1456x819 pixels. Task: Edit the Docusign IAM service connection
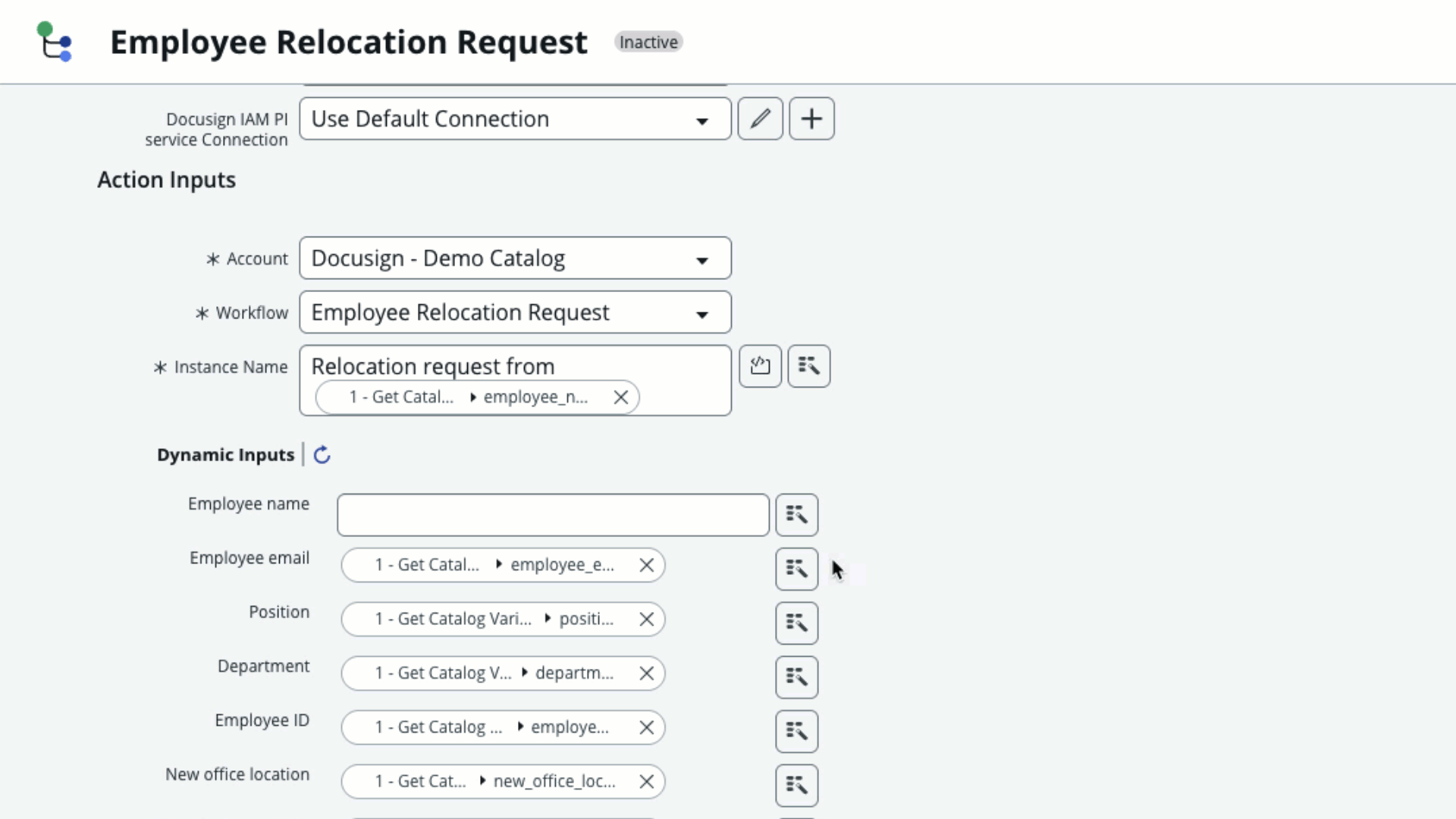click(760, 118)
